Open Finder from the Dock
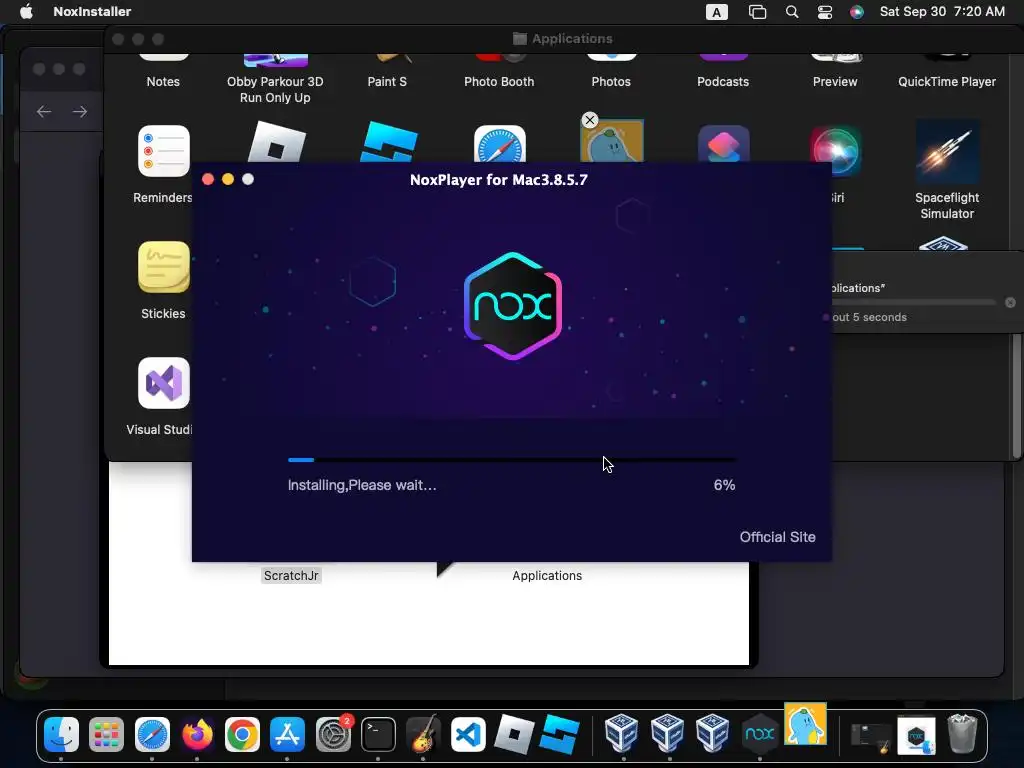 click(61, 735)
